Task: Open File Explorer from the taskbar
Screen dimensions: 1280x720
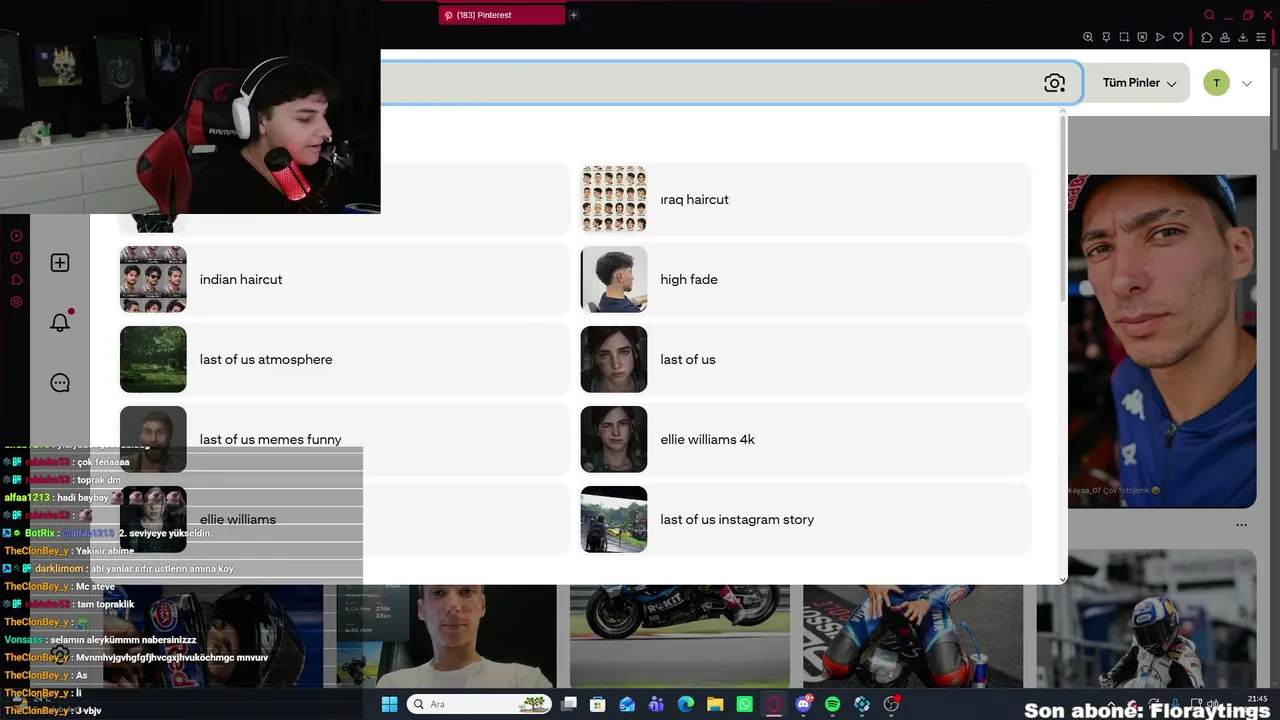Action: pos(715,704)
